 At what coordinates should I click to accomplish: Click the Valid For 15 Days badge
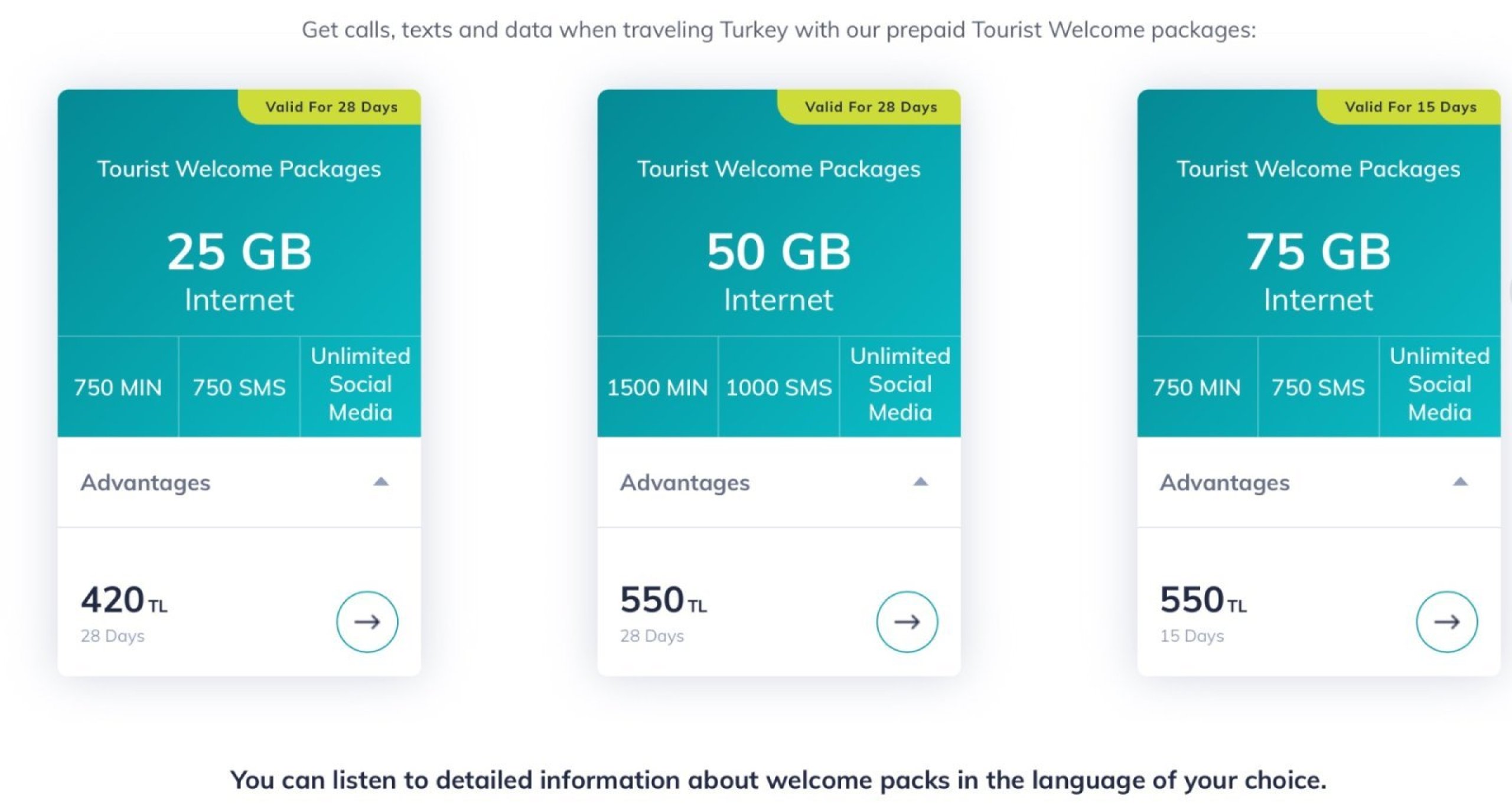point(1410,107)
